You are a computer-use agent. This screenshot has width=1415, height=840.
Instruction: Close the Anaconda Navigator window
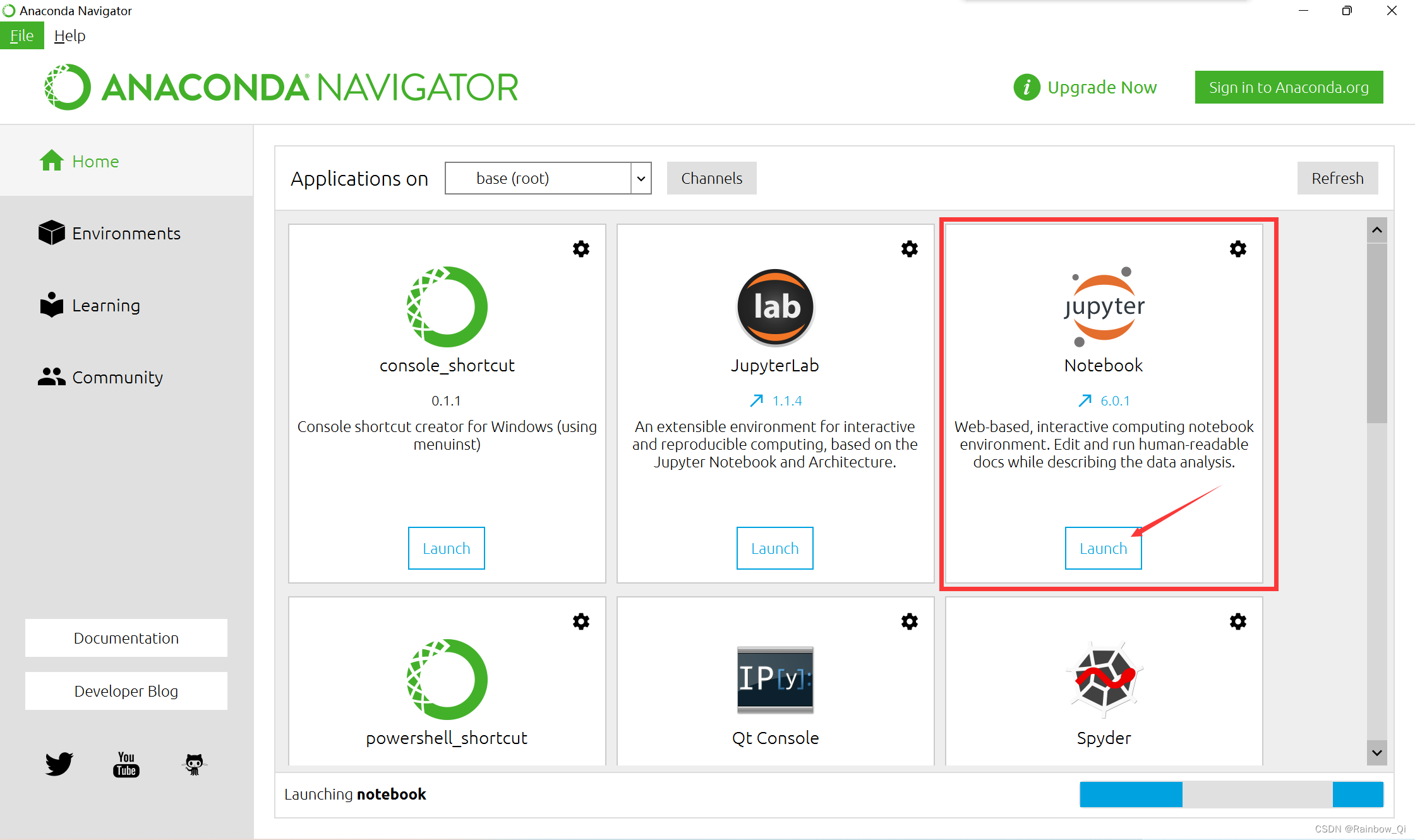(1392, 11)
